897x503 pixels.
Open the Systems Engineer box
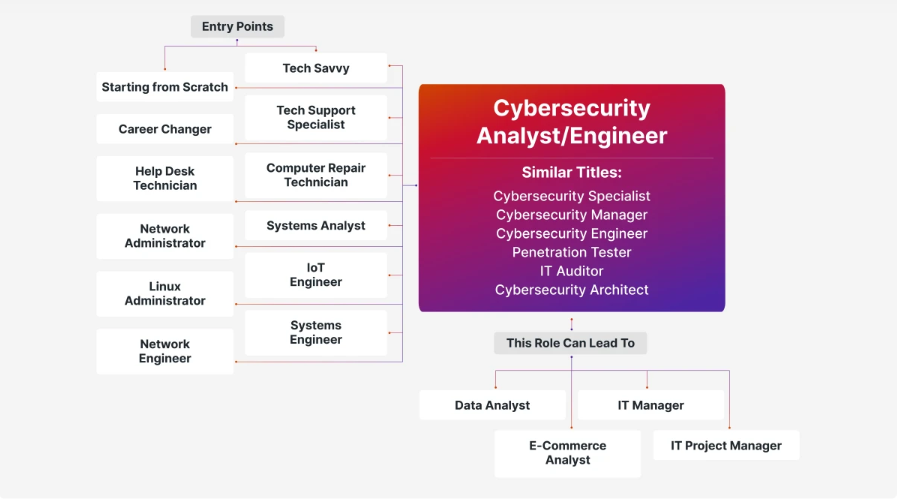coord(316,333)
